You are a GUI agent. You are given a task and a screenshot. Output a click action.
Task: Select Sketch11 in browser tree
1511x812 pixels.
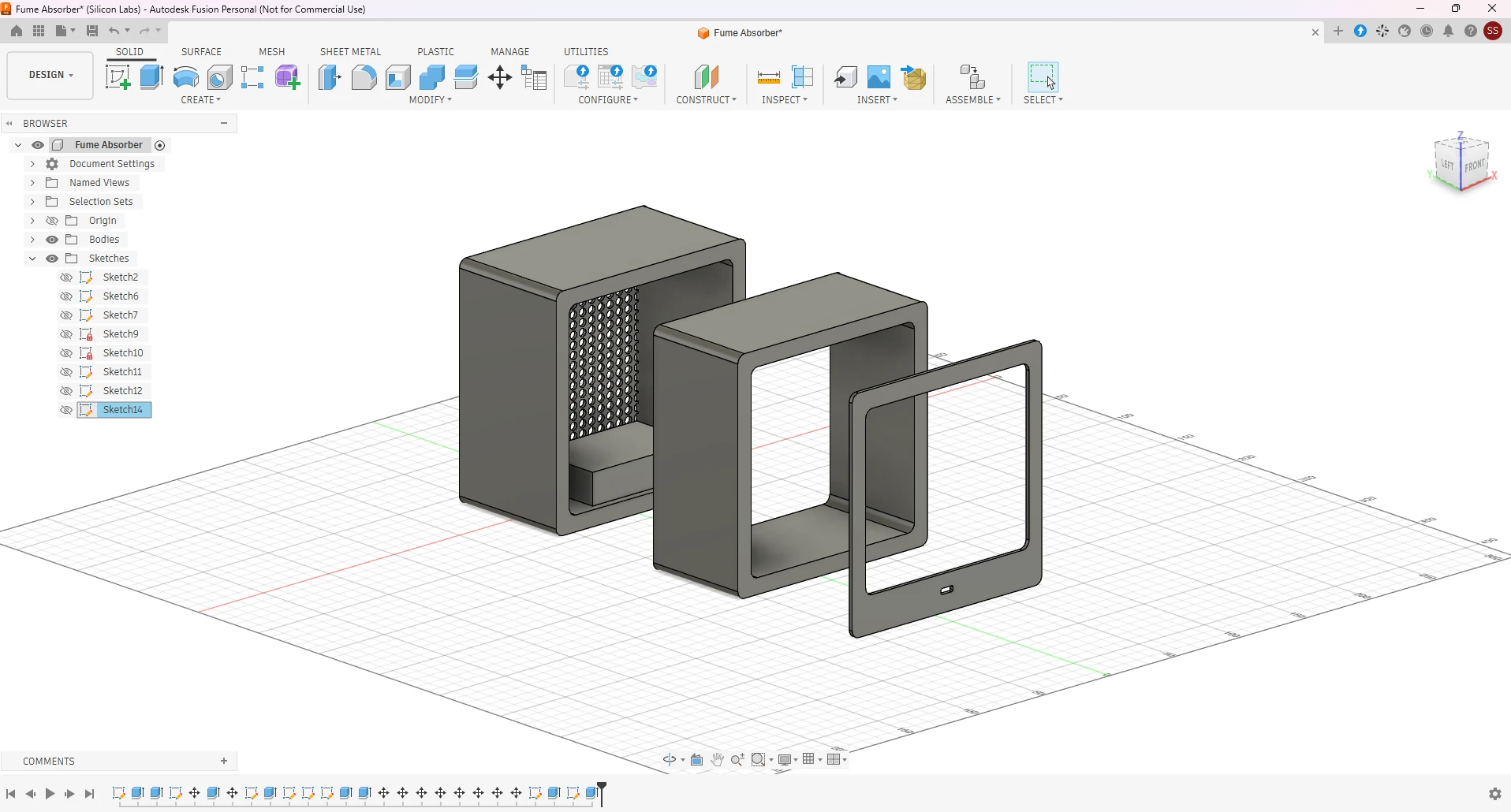[122, 373]
